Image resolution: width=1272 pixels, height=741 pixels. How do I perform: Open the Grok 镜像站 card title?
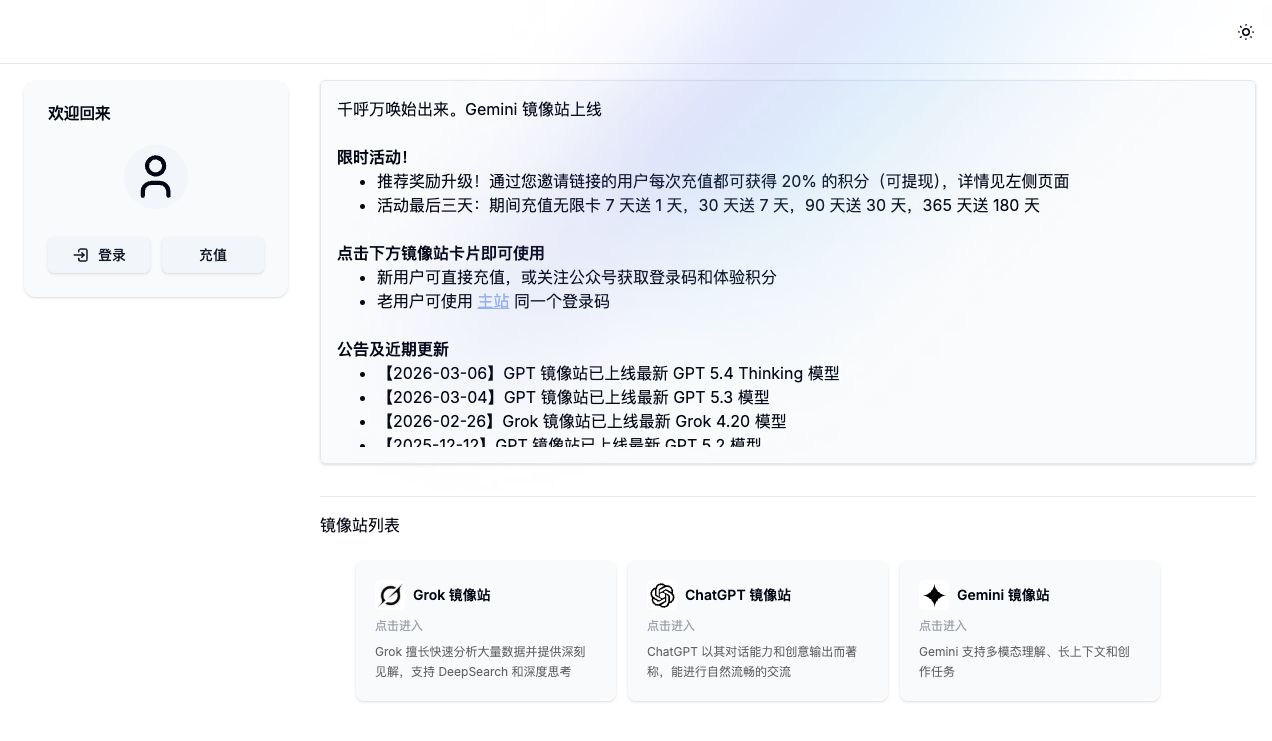point(451,595)
